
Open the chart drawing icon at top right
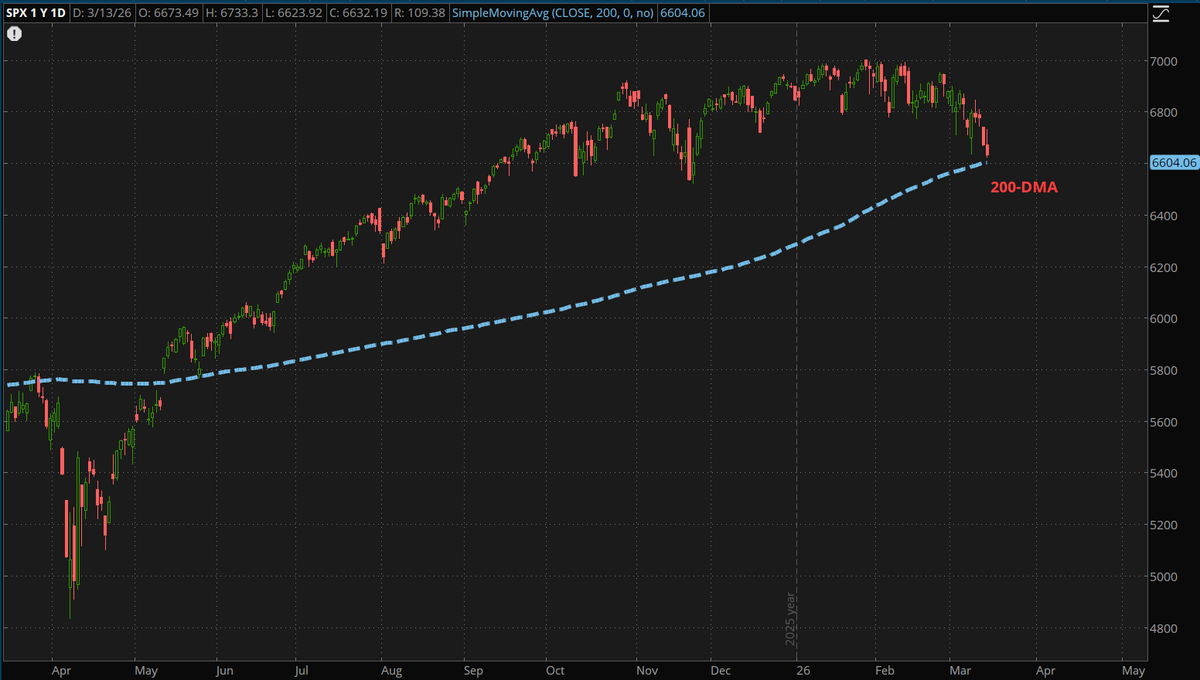[1161, 13]
